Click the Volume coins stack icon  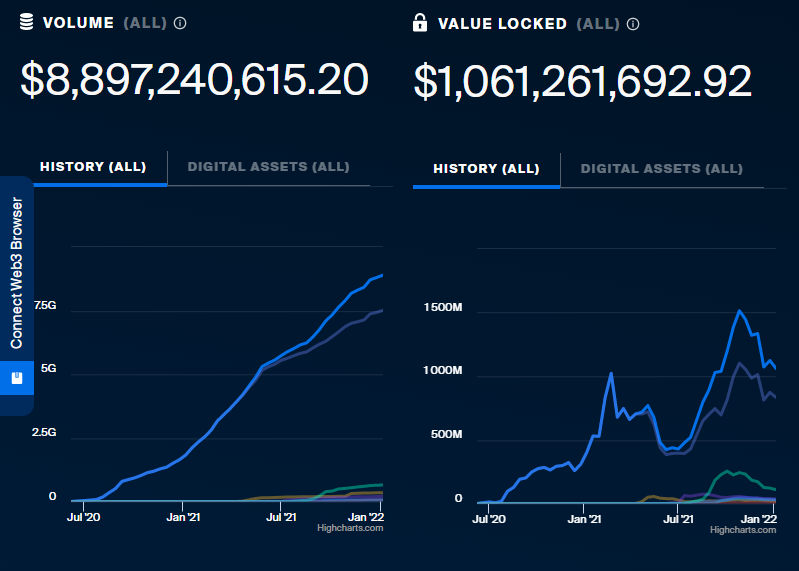[x=26, y=22]
